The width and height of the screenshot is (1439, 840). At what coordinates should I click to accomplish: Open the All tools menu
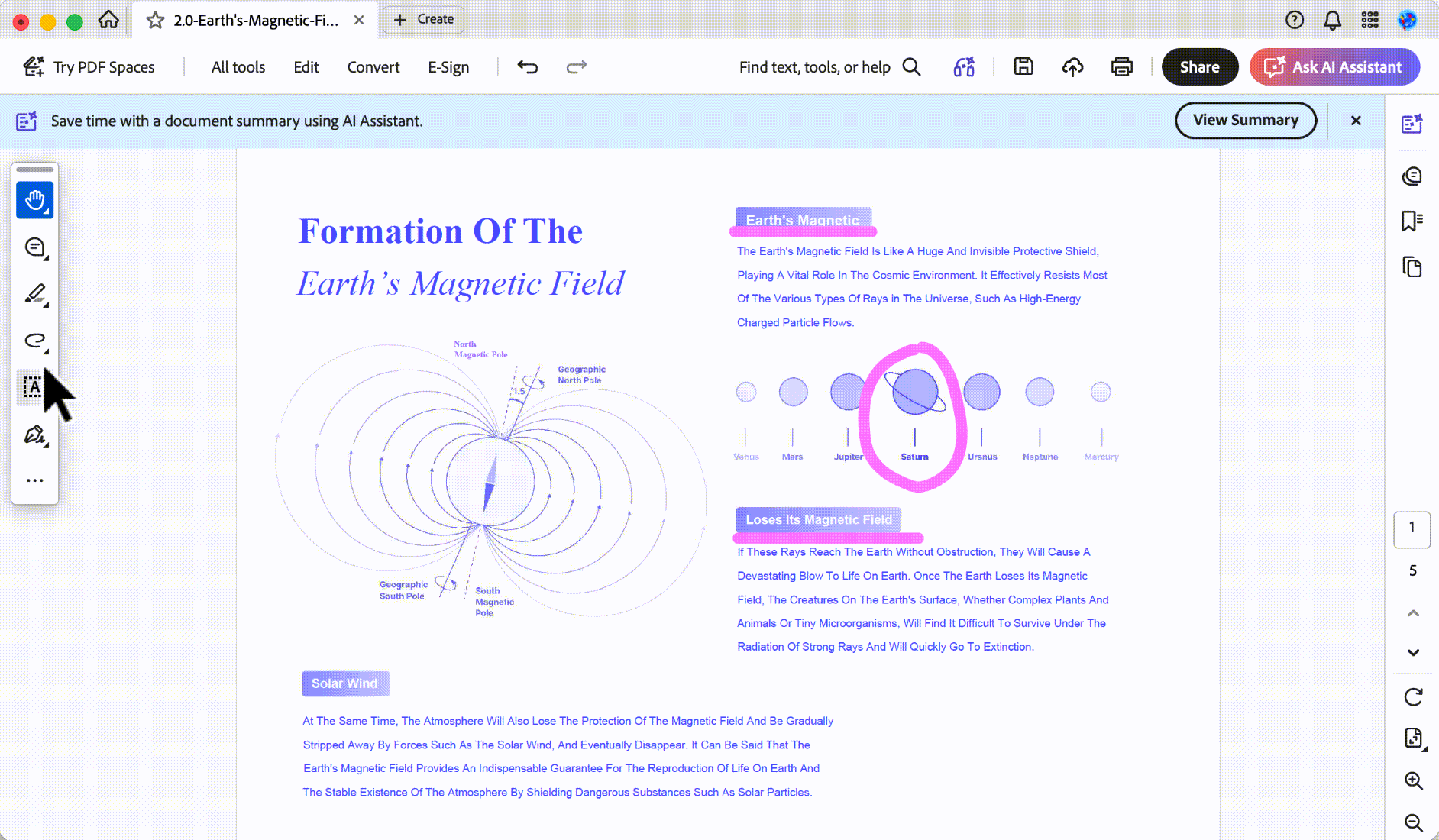(238, 67)
